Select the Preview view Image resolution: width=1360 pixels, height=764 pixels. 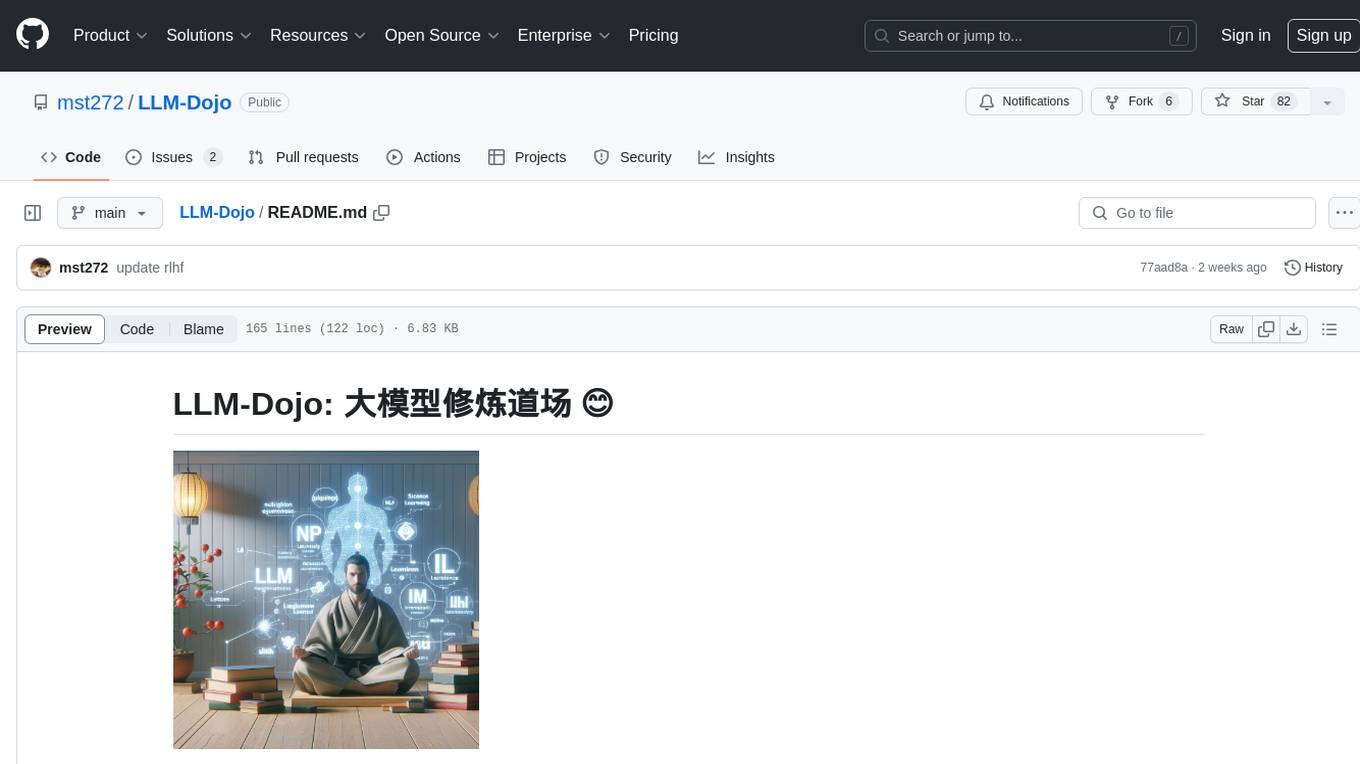tap(65, 329)
